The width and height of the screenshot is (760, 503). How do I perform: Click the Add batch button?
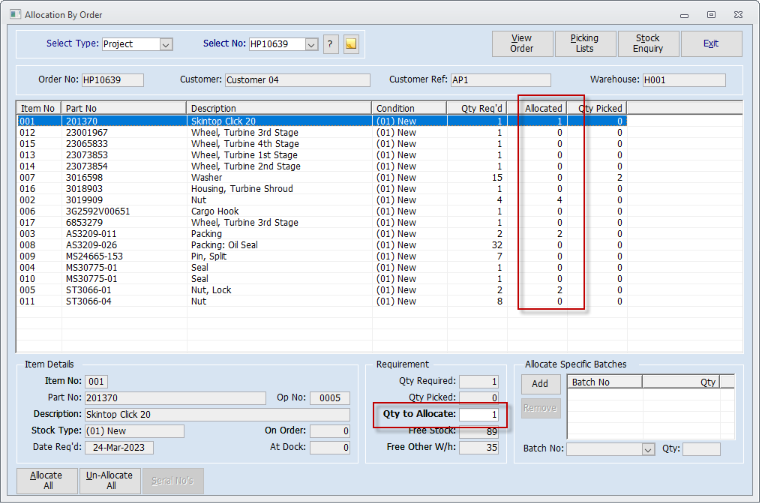click(x=540, y=384)
